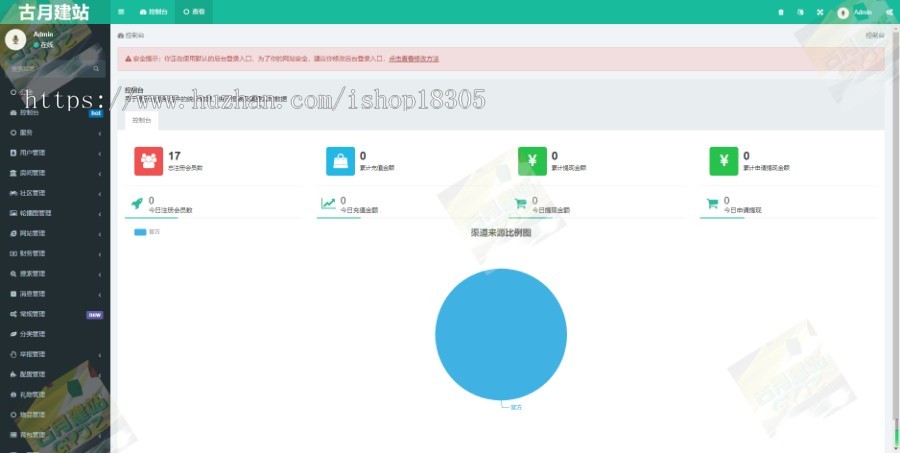
Task: Expand the 网站管理 sidebar menu
Action: point(55,233)
